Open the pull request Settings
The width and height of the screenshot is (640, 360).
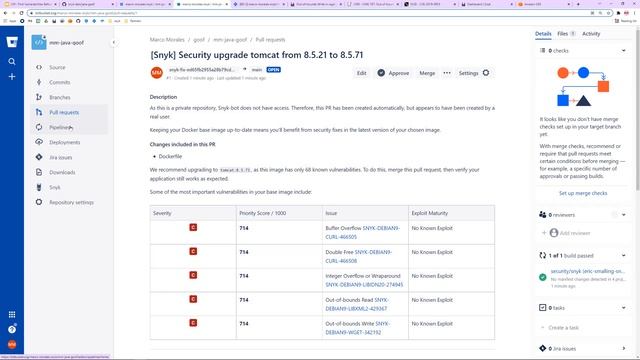click(473, 73)
